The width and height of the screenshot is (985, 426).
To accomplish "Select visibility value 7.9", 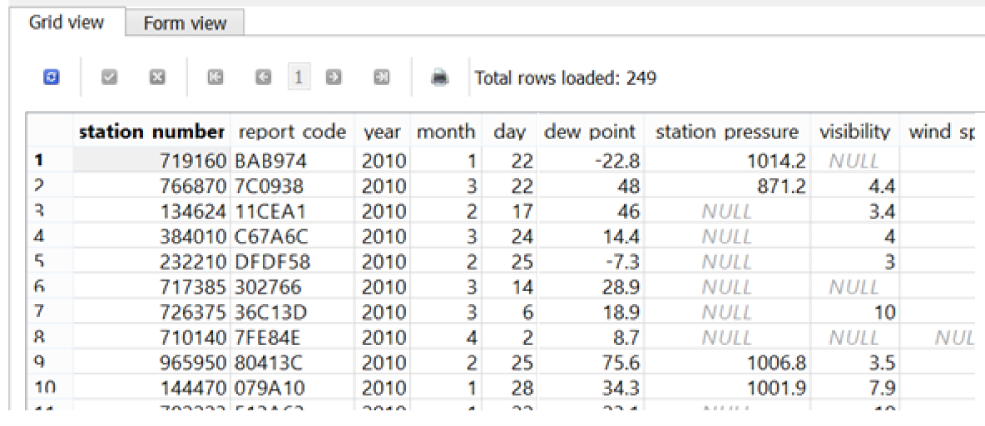I will tap(855, 388).
